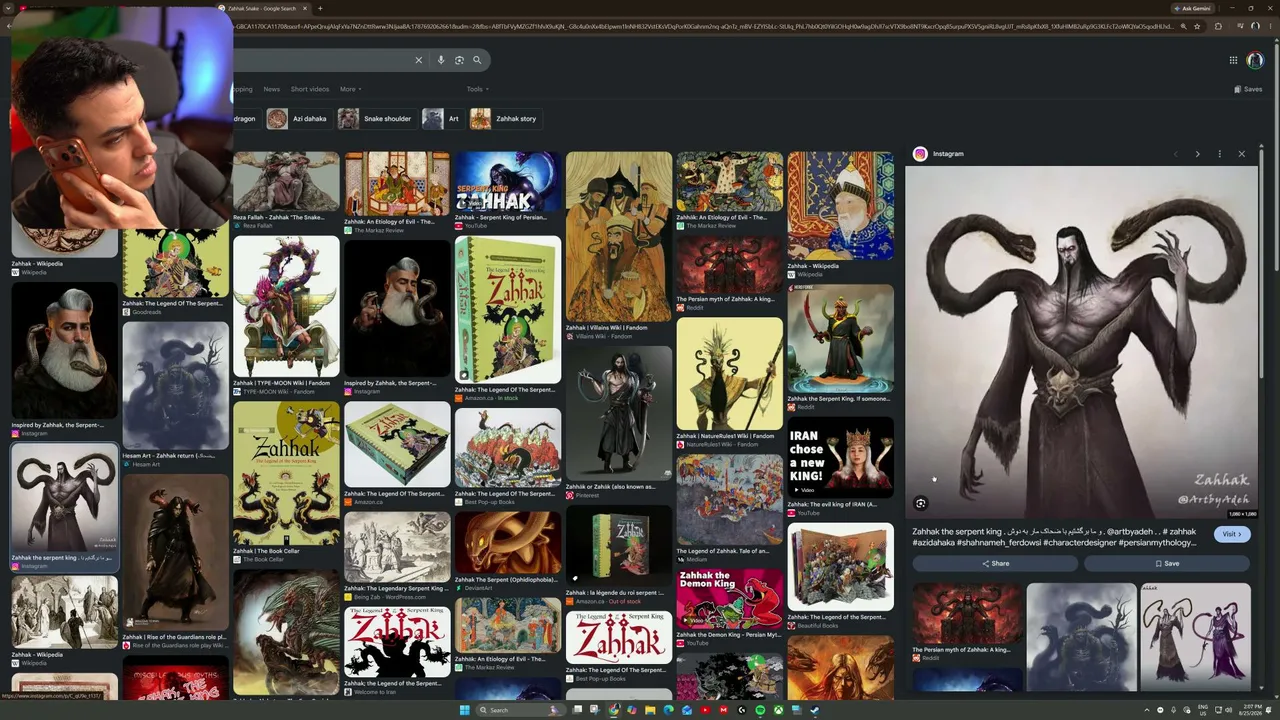Open the Reza Fallah Zahhak thumbnail
This screenshot has height=720, width=1280.
(x=286, y=182)
